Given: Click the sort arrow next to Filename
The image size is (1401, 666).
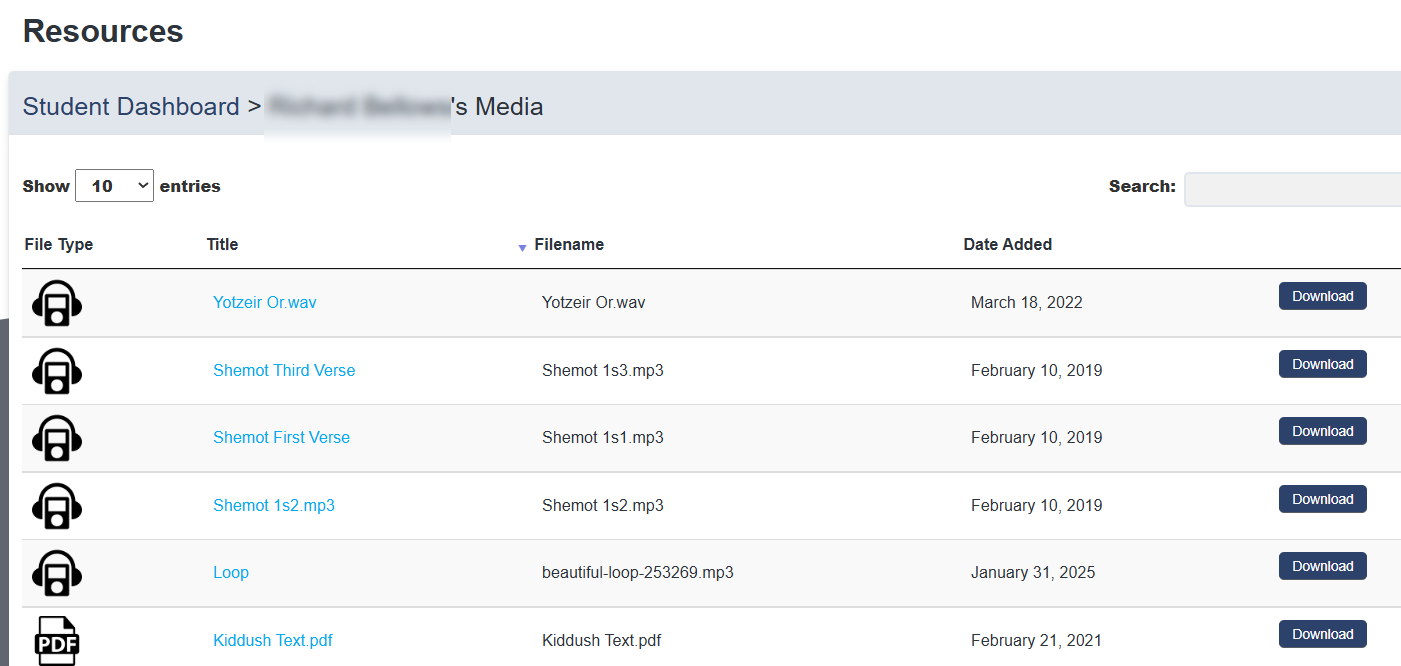Looking at the screenshot, I should (x=522, y=247).
